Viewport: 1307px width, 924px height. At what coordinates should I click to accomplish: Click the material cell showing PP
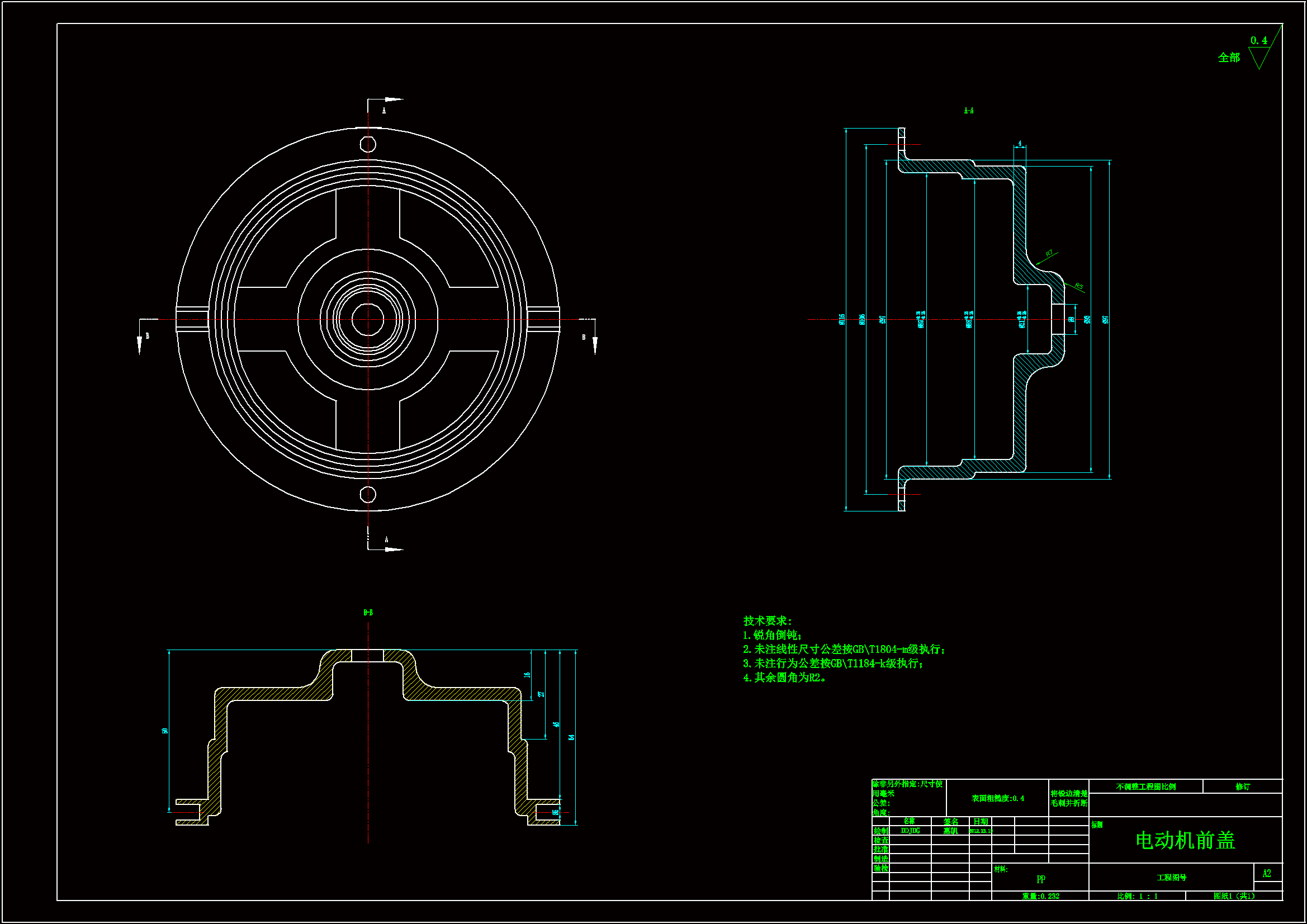(x=1040, y=879)
